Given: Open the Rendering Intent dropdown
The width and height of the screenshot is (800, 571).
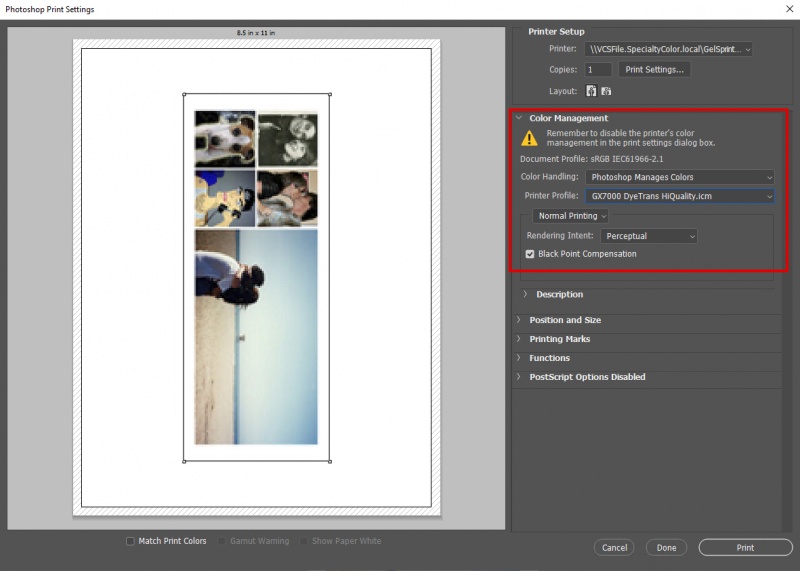Looking at the screenshot, I should 648,236.
